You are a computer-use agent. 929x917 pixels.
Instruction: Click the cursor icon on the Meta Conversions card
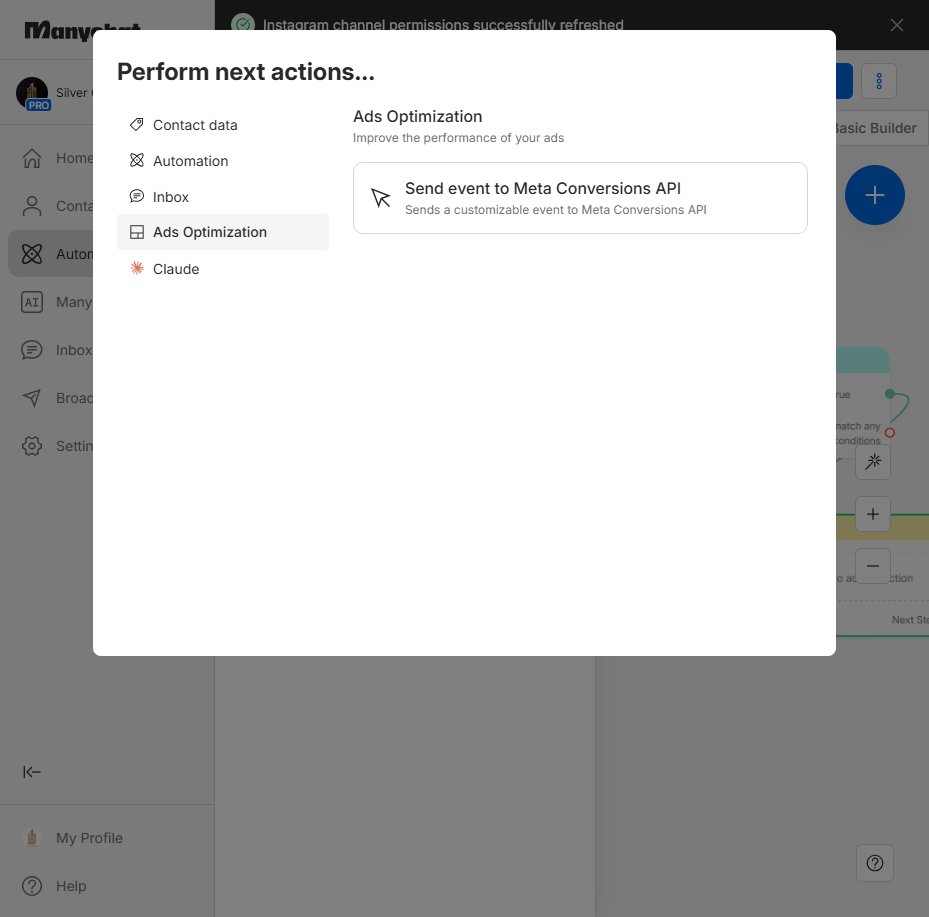click(x=381, y=198)
